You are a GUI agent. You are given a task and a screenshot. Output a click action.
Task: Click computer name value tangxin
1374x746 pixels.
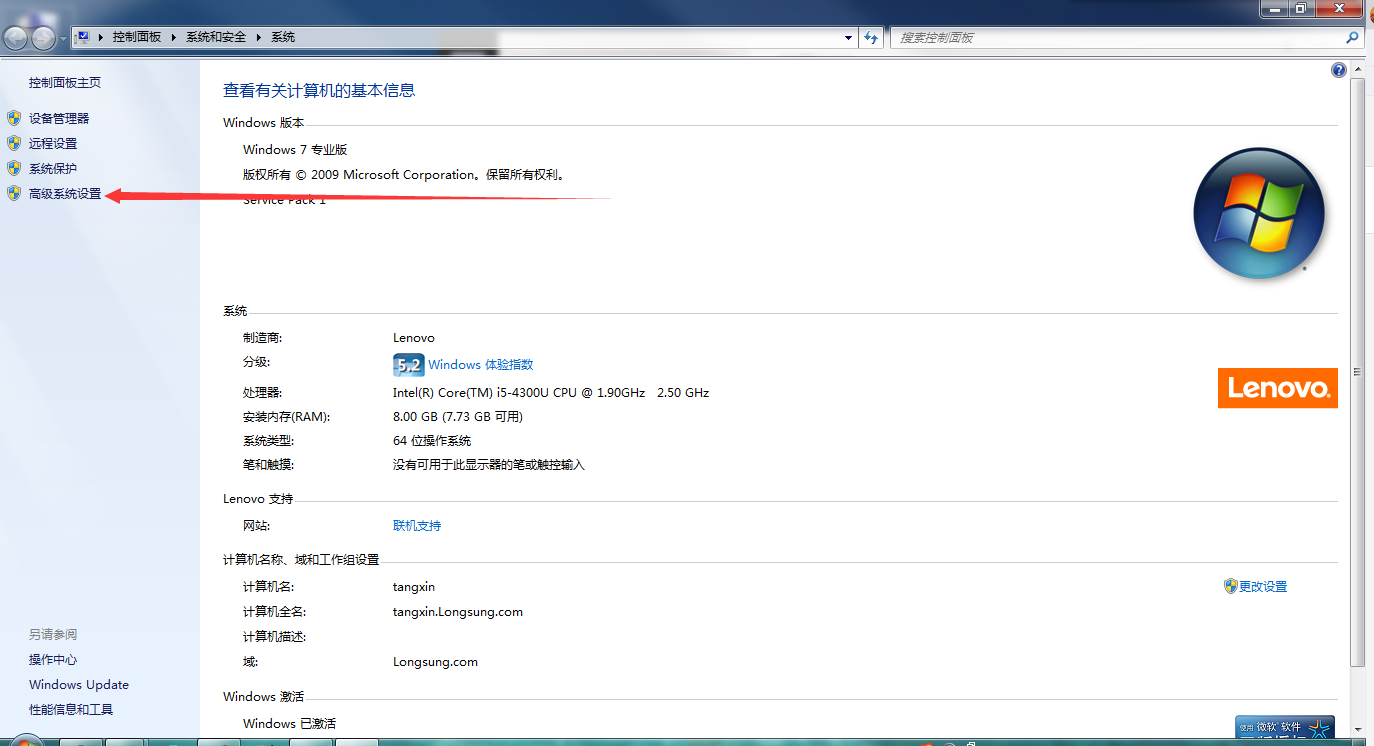[x=414, y=587]
